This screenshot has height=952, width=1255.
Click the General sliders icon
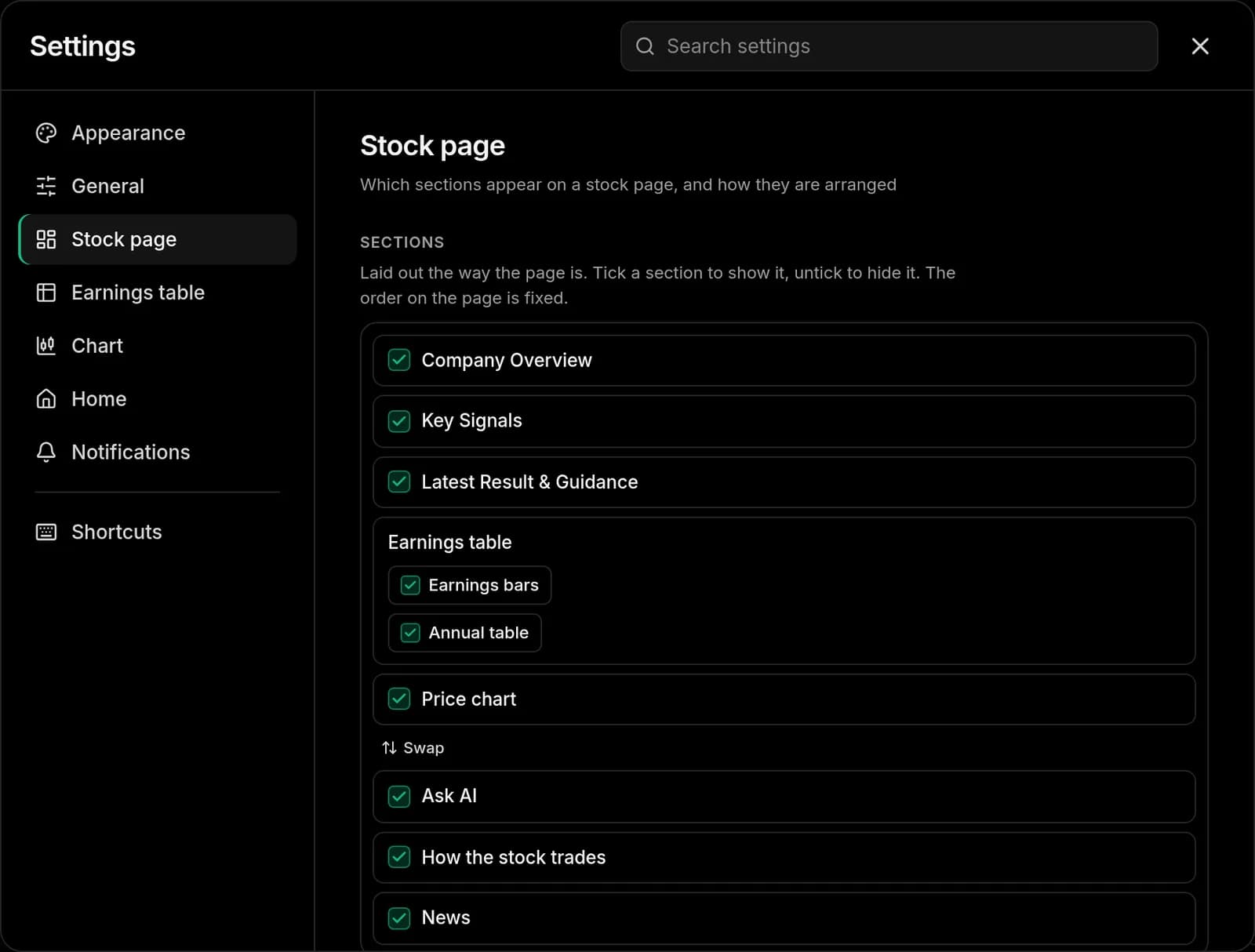coord(46,187)
